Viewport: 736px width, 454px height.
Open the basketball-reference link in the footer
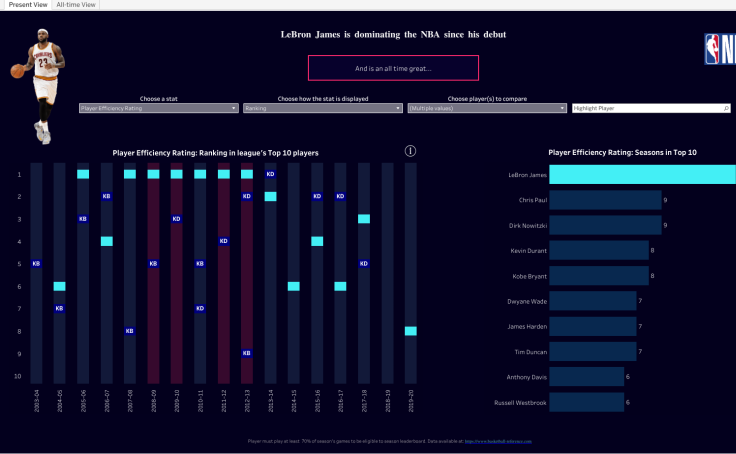(x=498, y=441)
